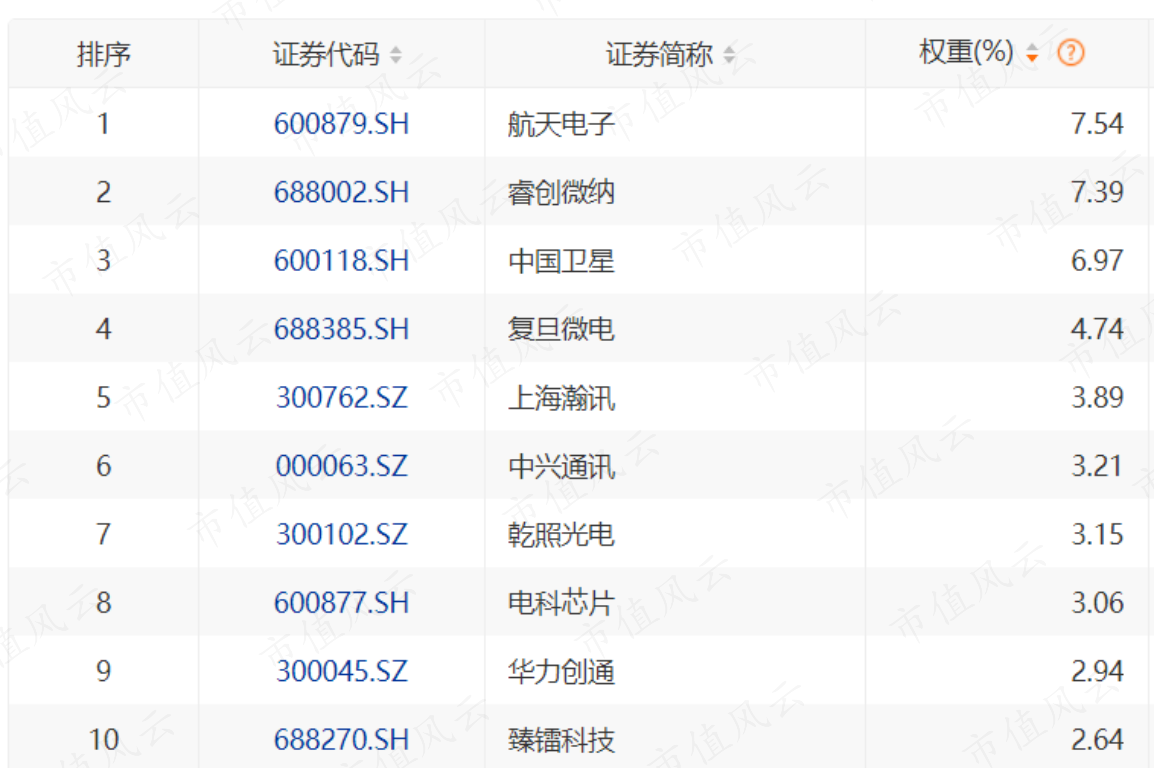This screenshot has height=768, width=1154.
Task: Click the weight value 7.39
Action: tap(1097, 192)
